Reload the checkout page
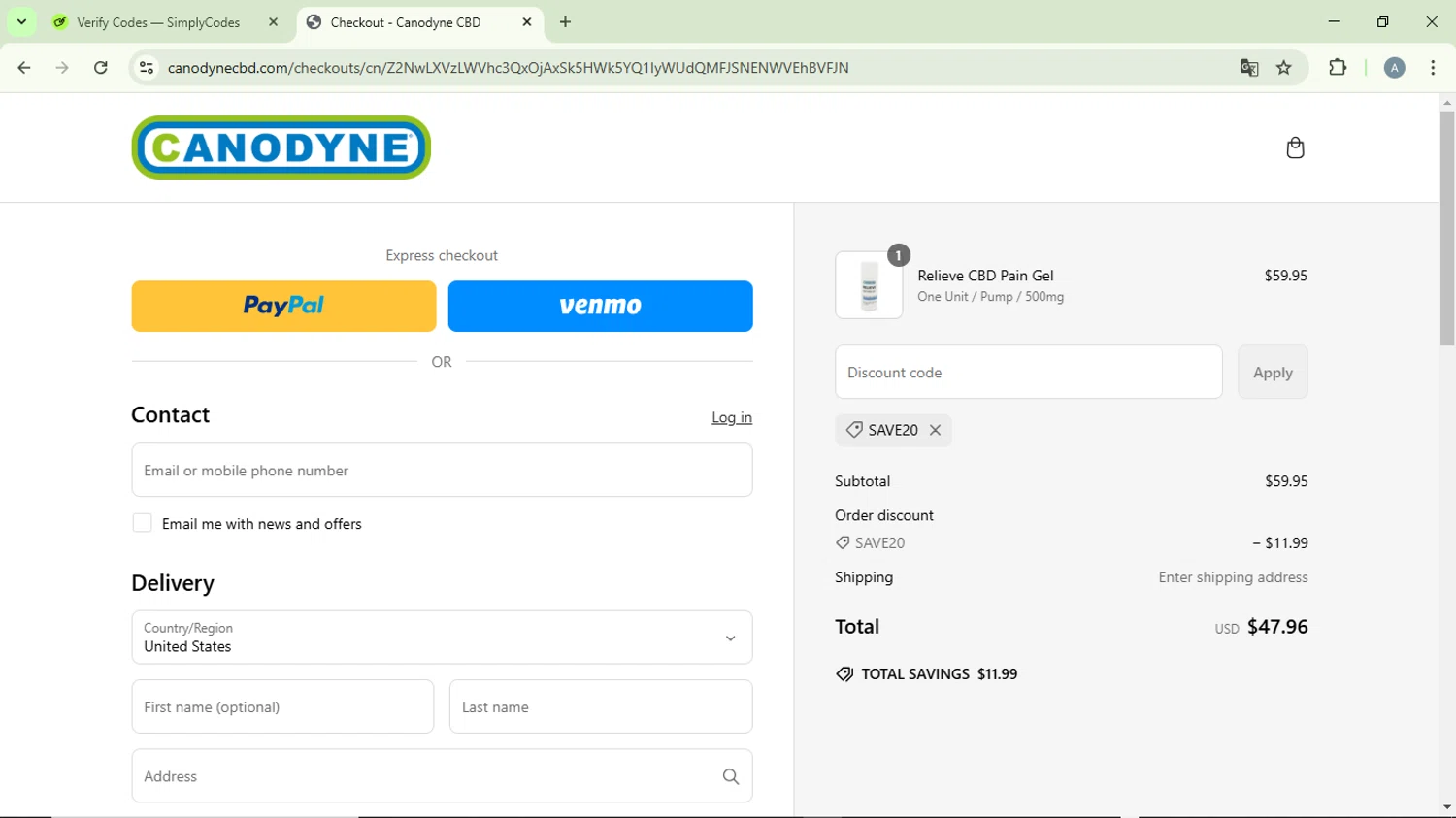The image size is (1456, 818). [x=101, y=68]
